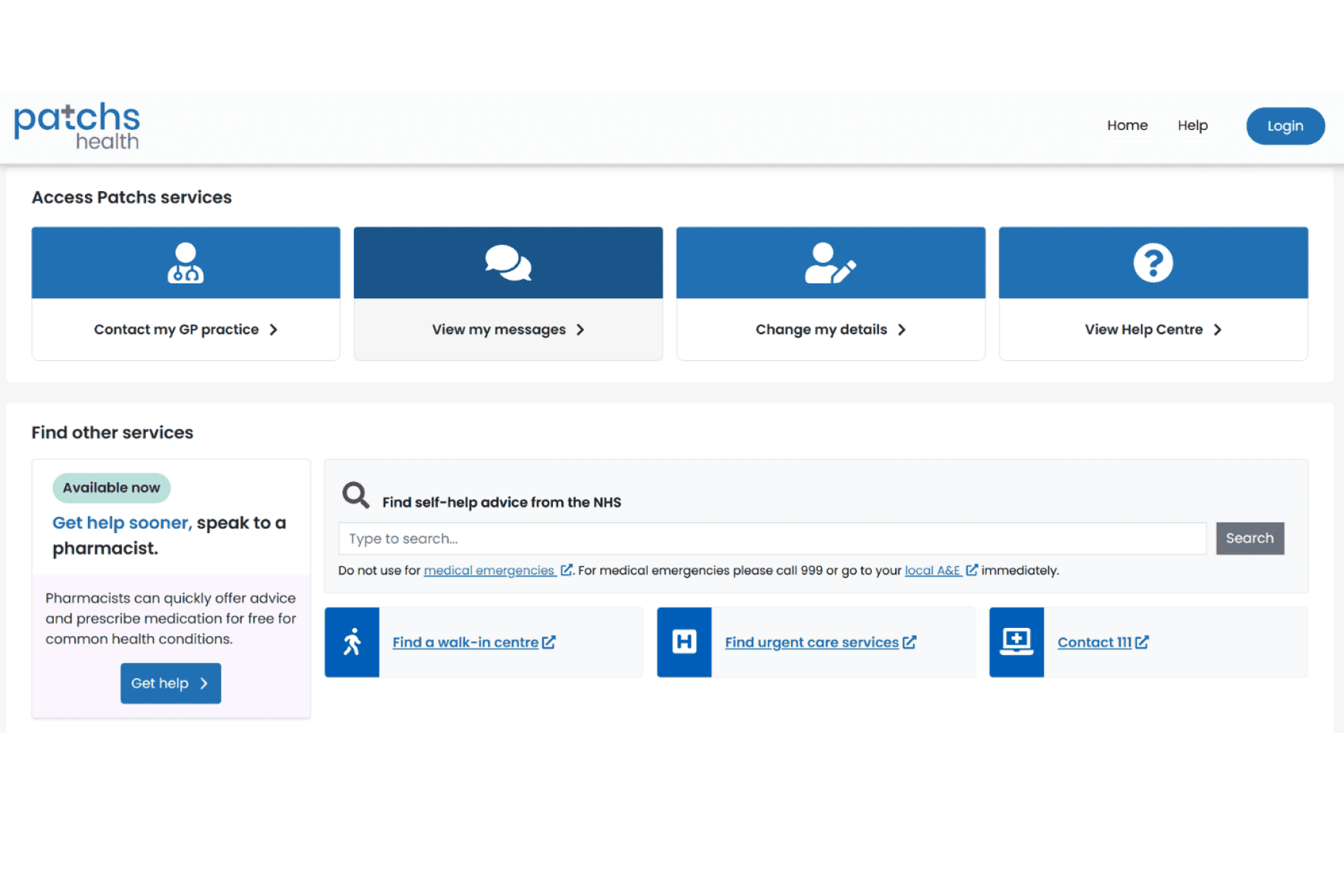Click the user edit icon for details

pyautogui.click(x=830, y=263)
